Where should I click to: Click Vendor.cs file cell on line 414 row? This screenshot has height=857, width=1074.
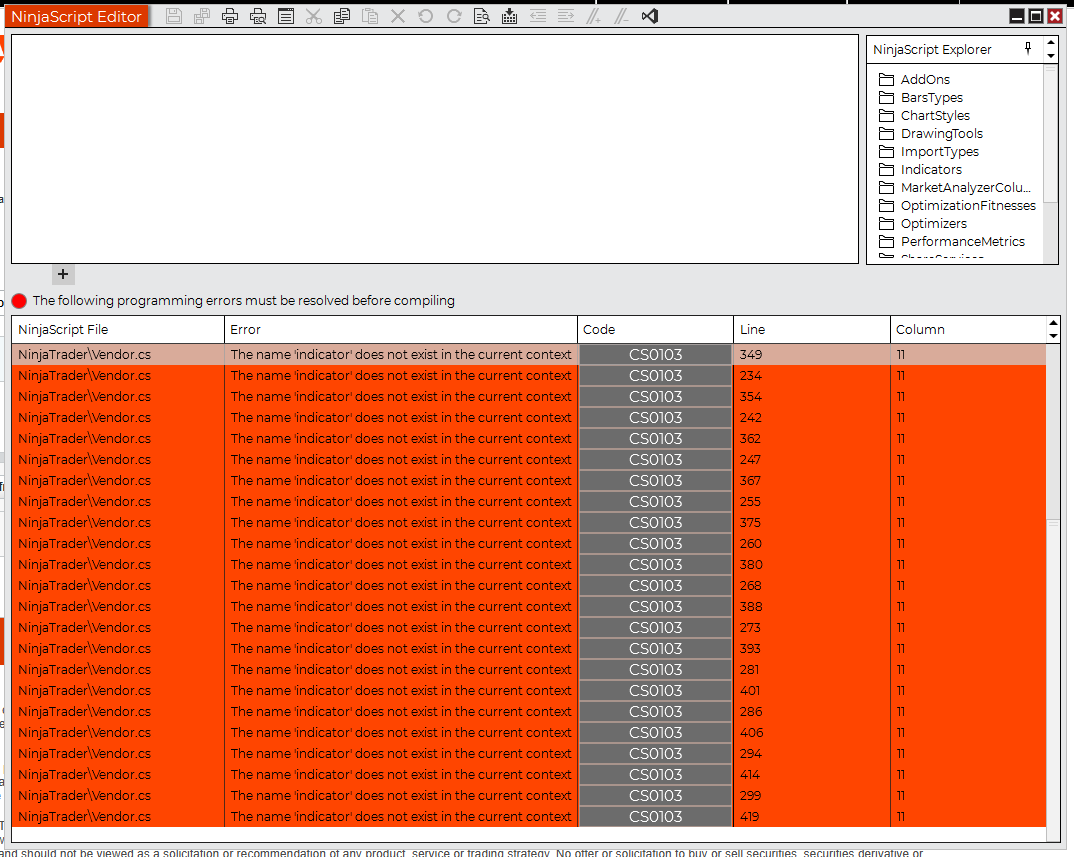pyautogui.click(x=118, y=775)
